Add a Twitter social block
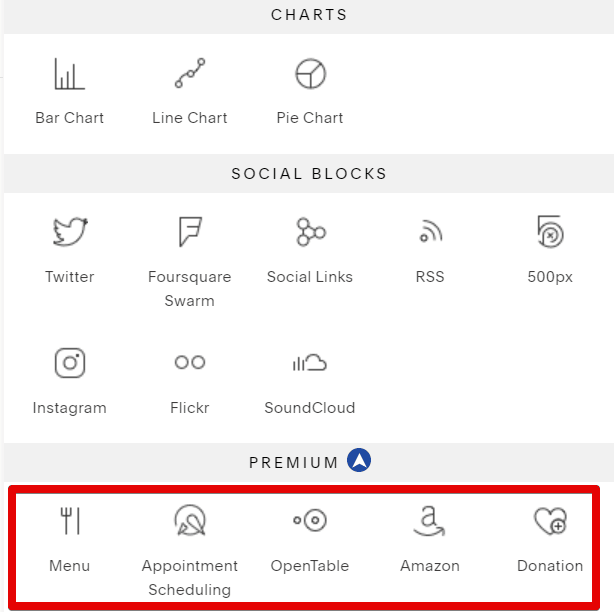Screen dimensions: 614x614 point(70,249)
